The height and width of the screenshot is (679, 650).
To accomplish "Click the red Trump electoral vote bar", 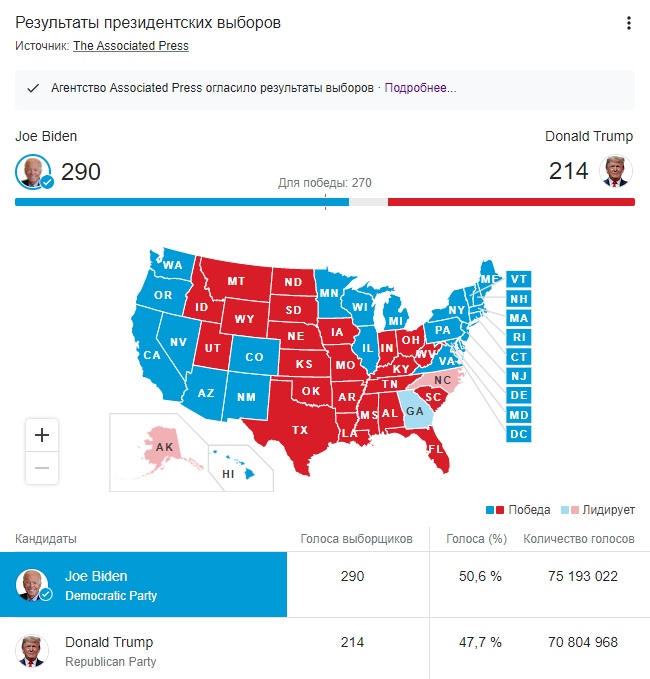I will pos(511,202).
